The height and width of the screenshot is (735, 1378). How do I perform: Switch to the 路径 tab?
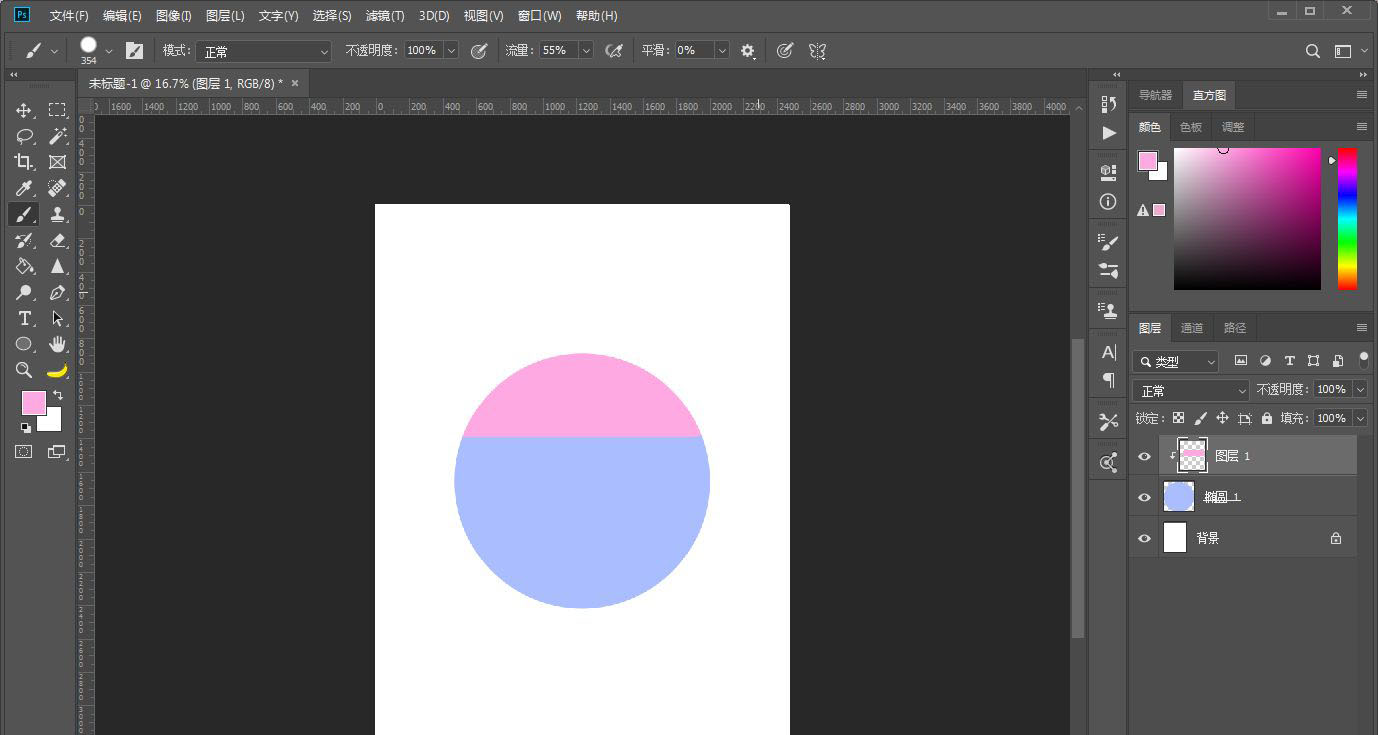(x=1235, y=328)
